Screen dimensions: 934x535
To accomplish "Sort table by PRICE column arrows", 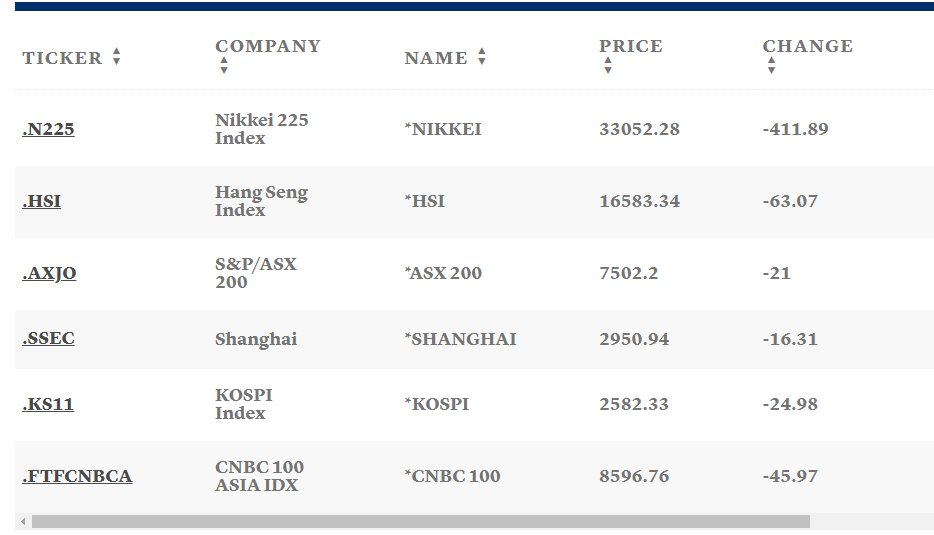I will [x=608, y=65].
